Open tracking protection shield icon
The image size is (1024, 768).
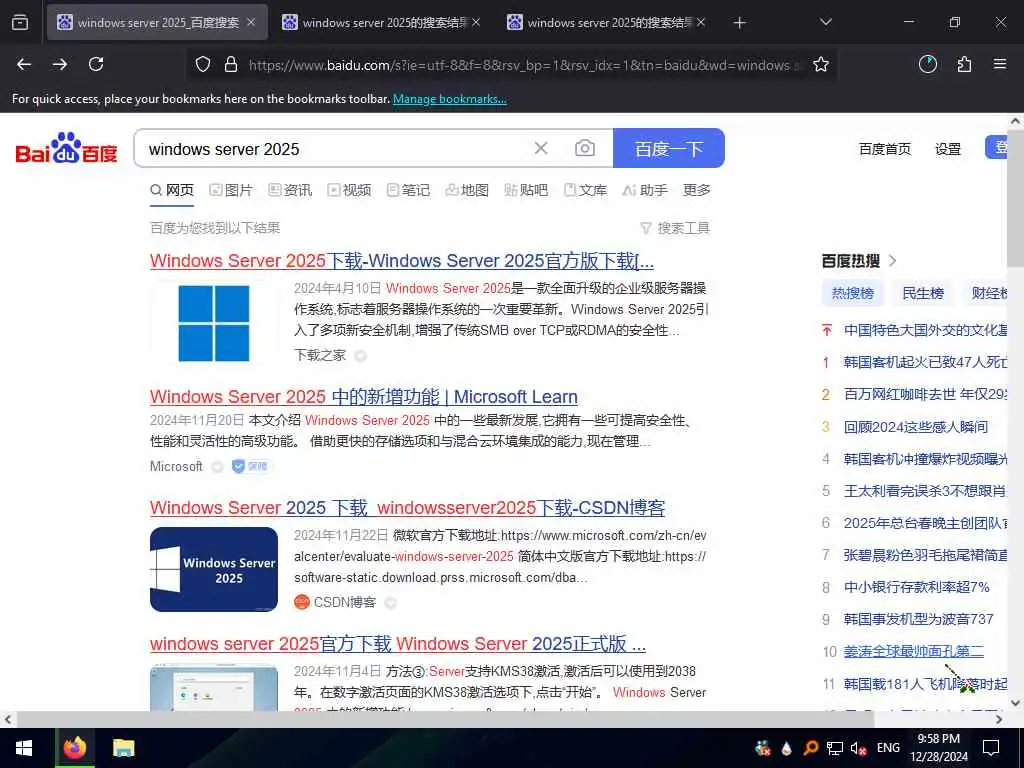point(203,65)
